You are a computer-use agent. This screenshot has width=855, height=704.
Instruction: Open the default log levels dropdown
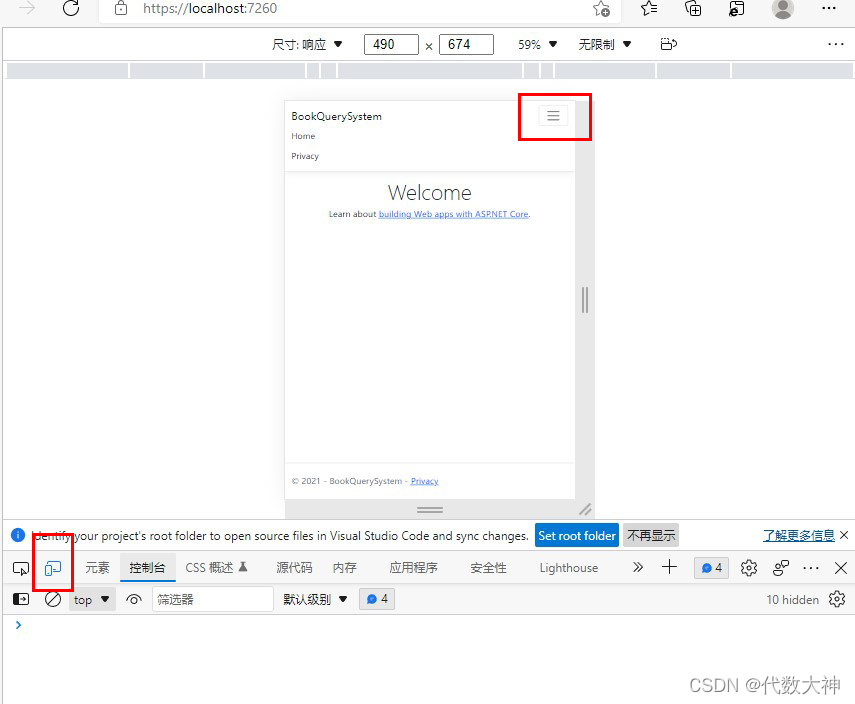tap(315, 599)
